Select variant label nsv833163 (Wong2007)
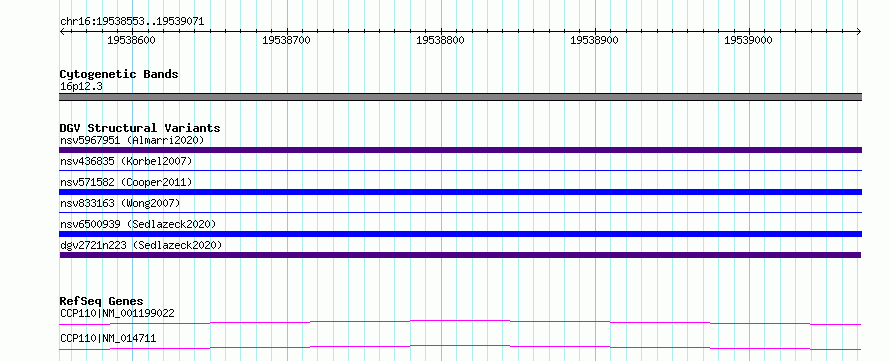Screen dimensions: 890x361 [120, 203]
